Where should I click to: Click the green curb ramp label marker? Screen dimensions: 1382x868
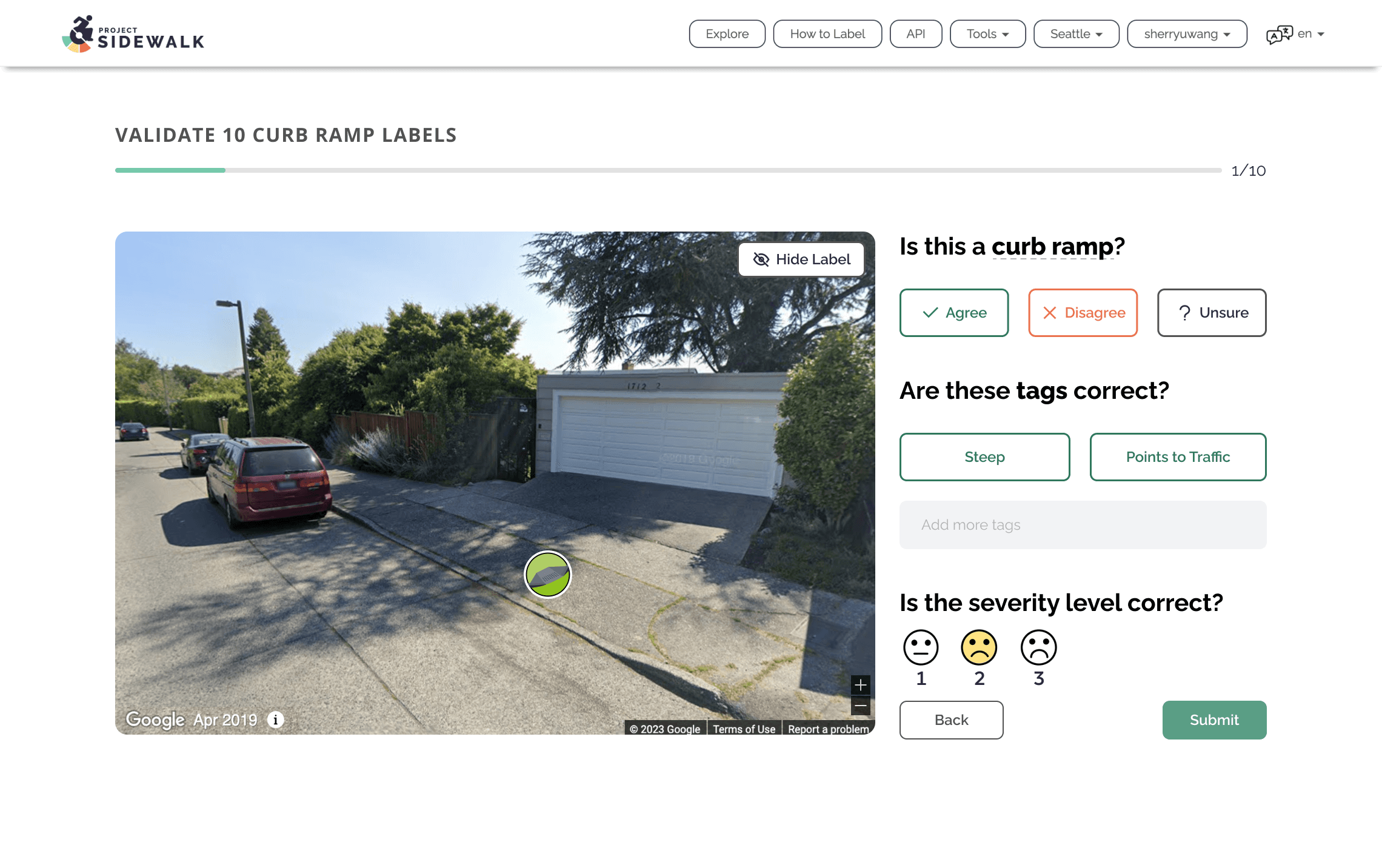pos(547,574)
